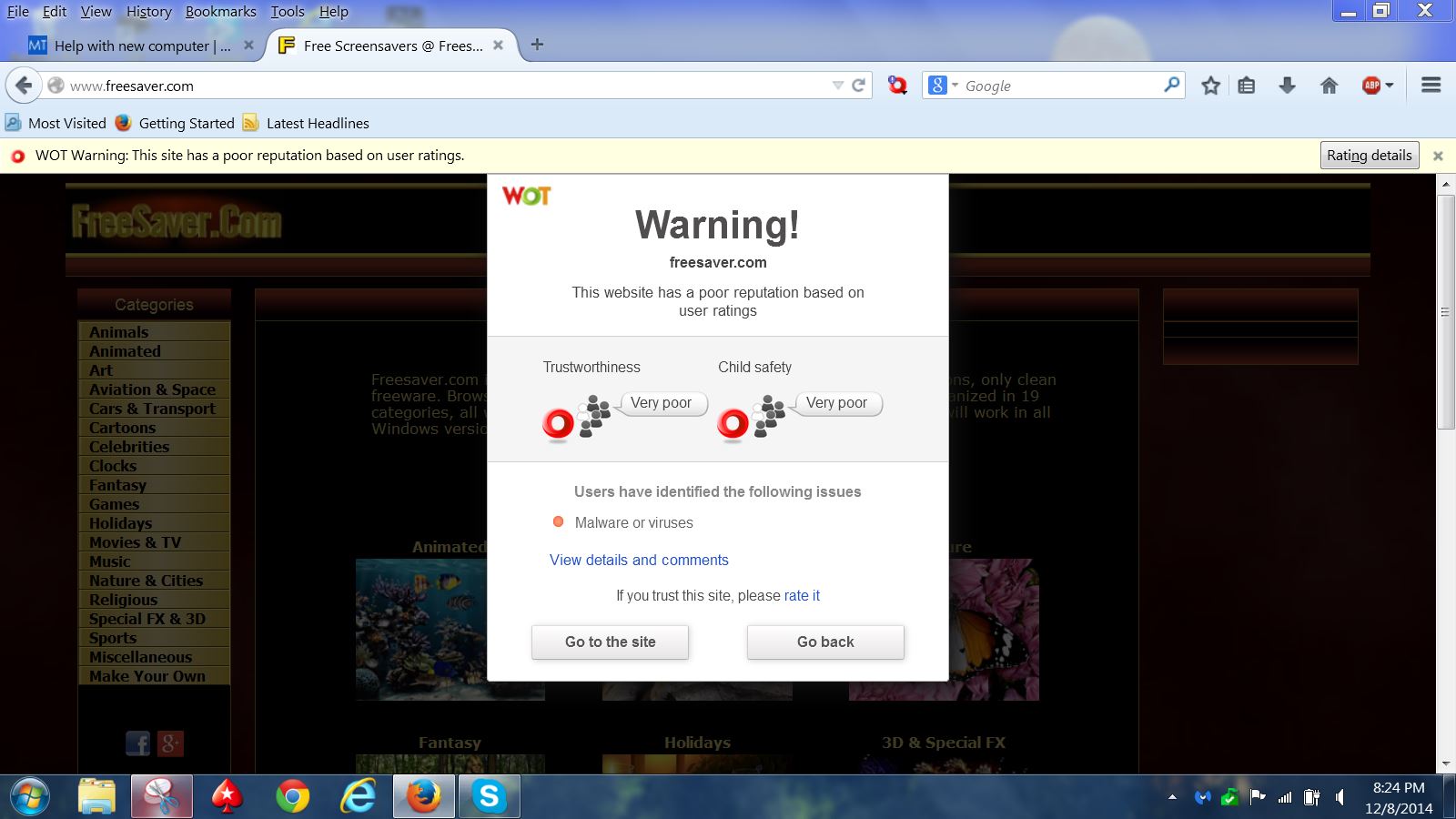Open the Most Visited bookmarks folder
Screen dimensions: 1456x819
[56, 124]
